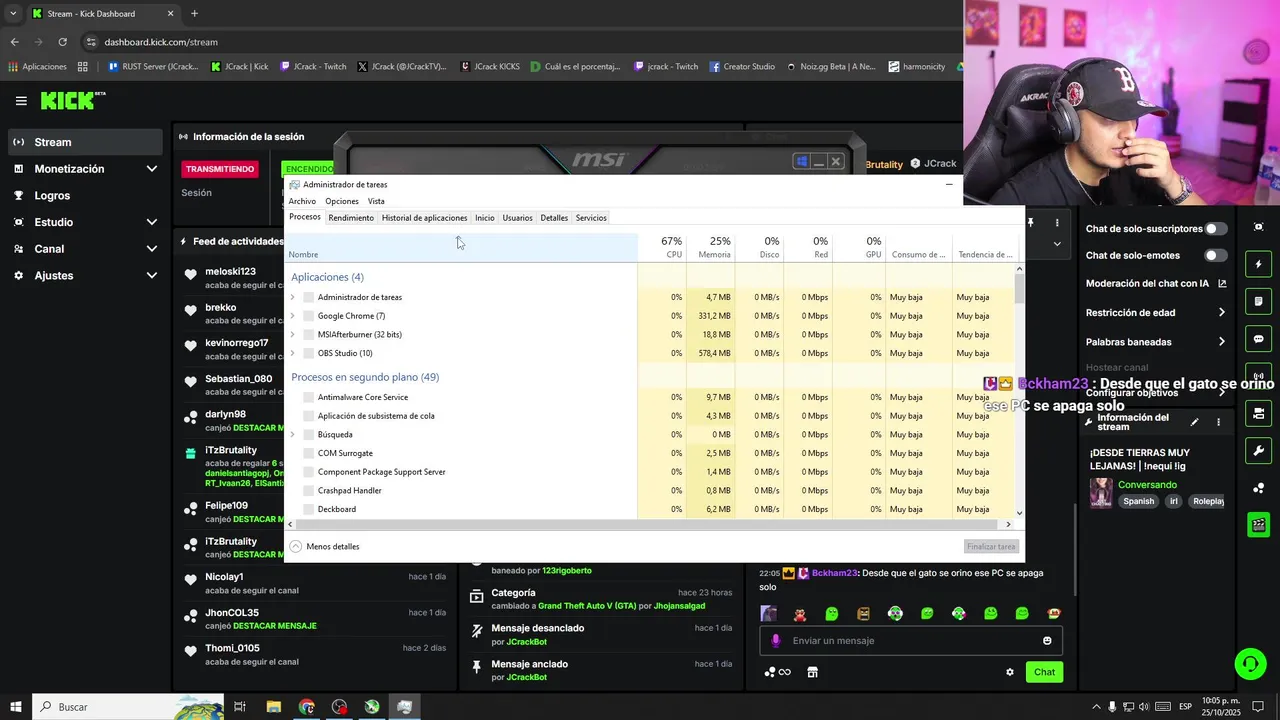1280x720 pixels.
Task: Open the wrench tools sidebar icon
Action: point(1259,450)
